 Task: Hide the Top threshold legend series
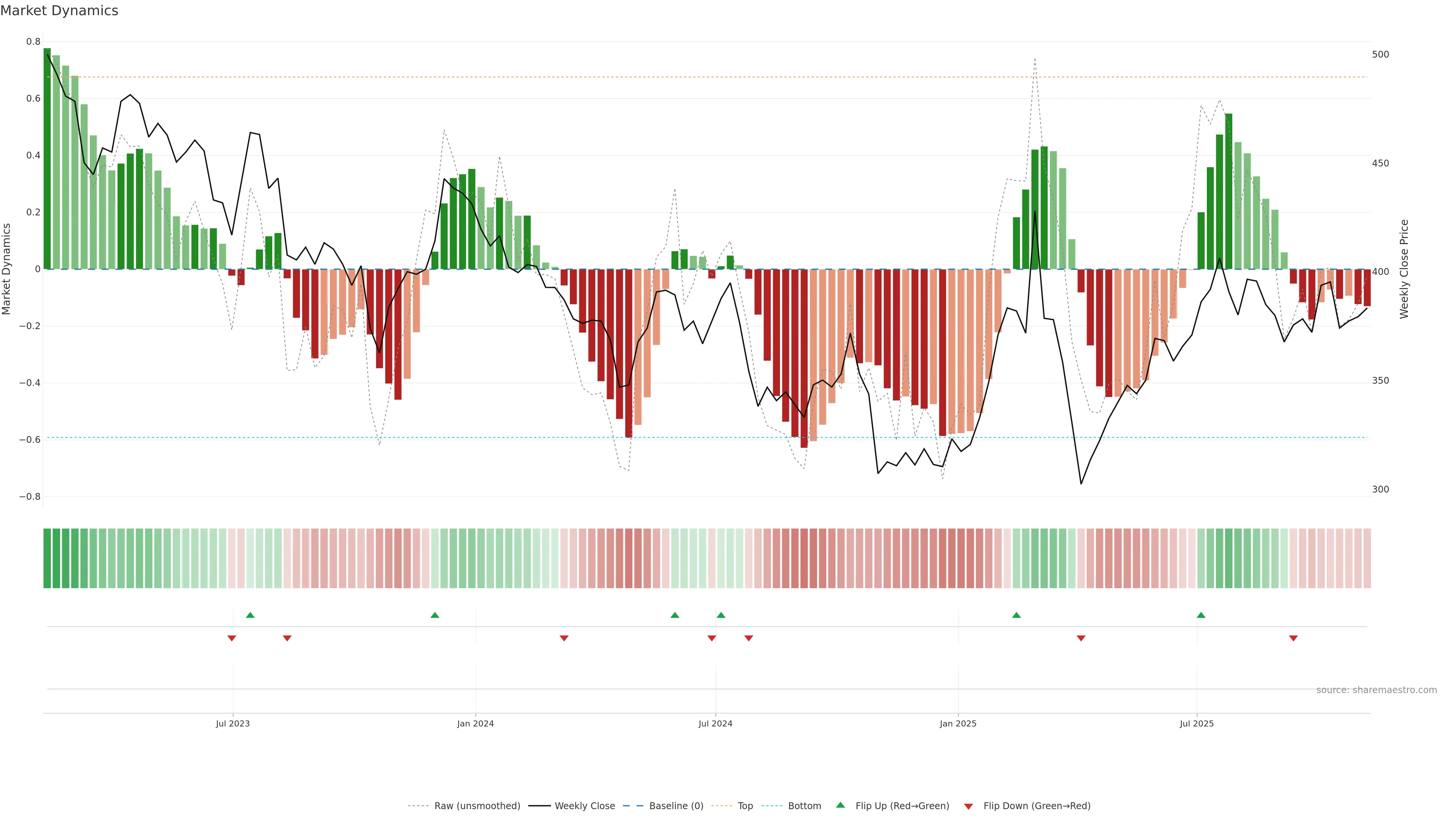point(745,806)
